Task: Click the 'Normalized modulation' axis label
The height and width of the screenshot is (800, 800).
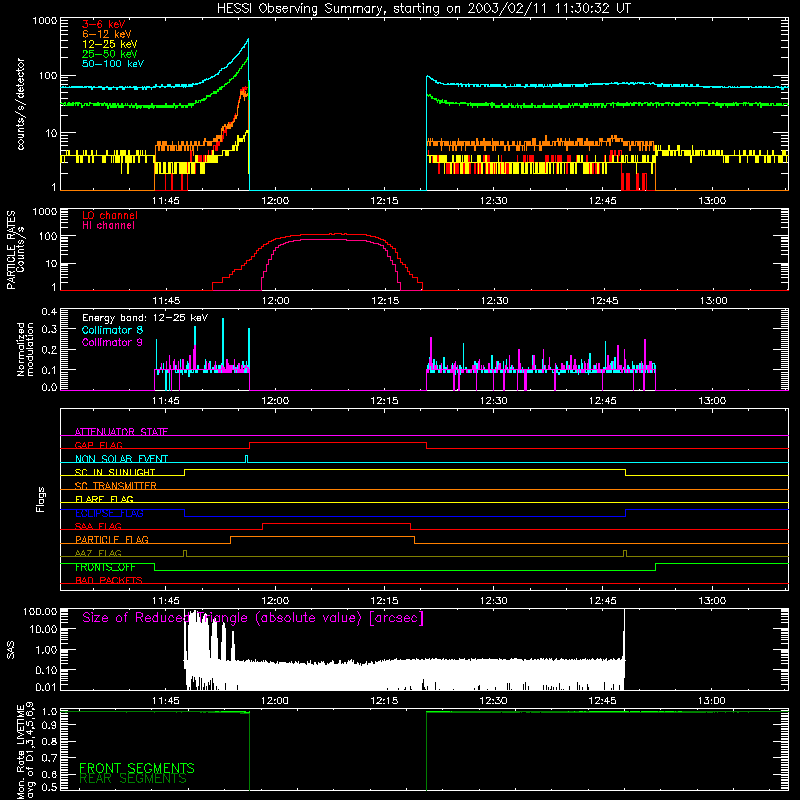Action: 25,349
